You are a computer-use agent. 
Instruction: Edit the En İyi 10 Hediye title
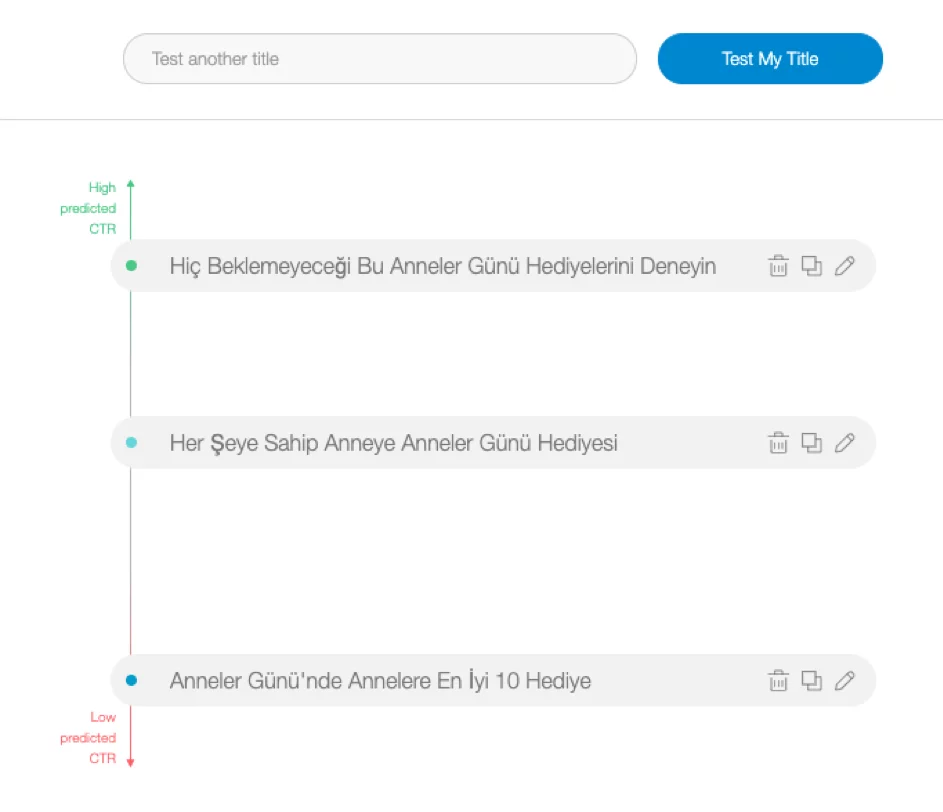(x=844, y=680)
